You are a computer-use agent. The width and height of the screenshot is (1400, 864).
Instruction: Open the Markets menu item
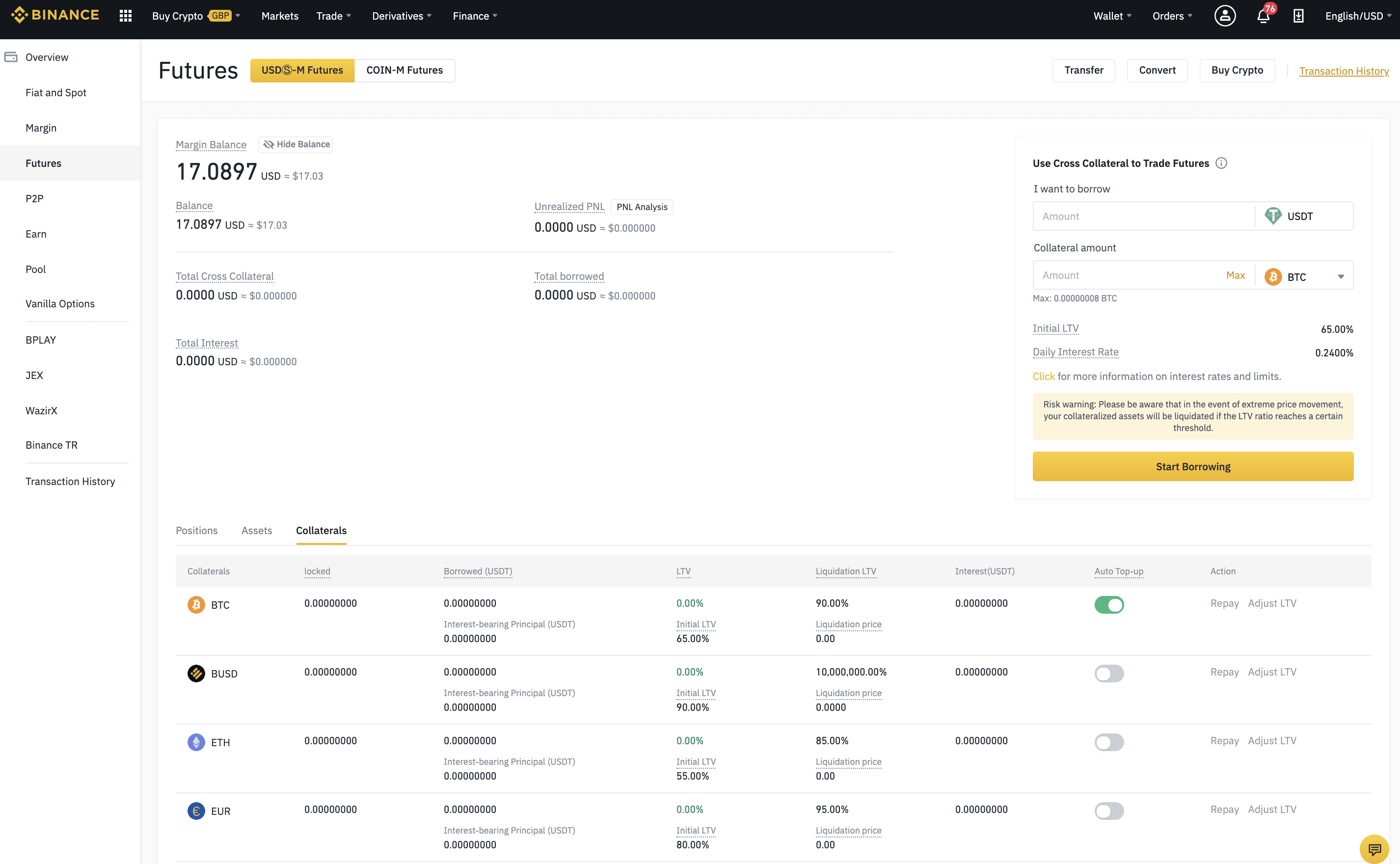tap(280, 16)
